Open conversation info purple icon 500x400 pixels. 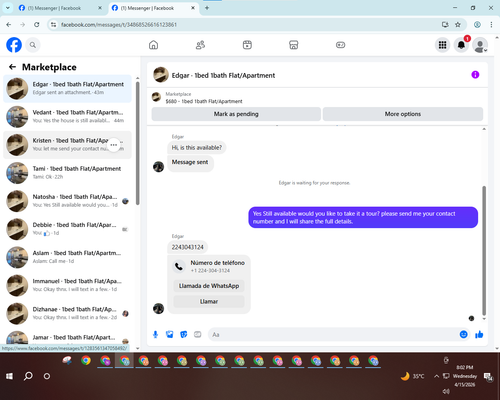coord(475,75)
